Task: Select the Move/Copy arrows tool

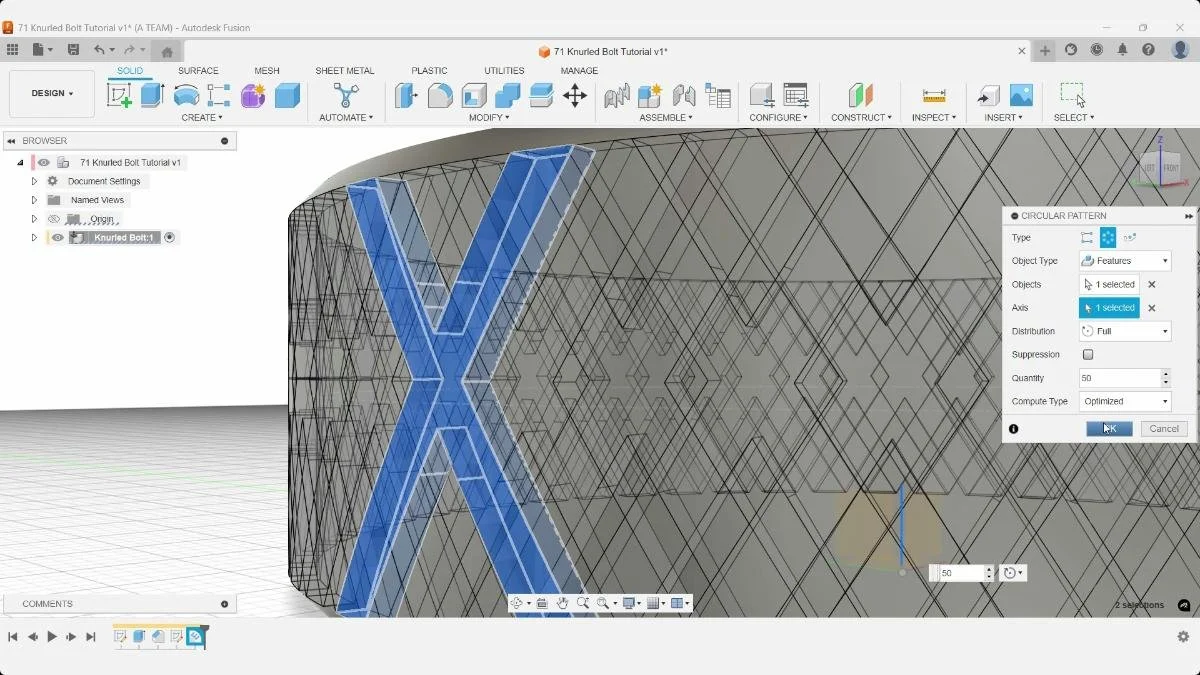Action: tap(574, 95)
